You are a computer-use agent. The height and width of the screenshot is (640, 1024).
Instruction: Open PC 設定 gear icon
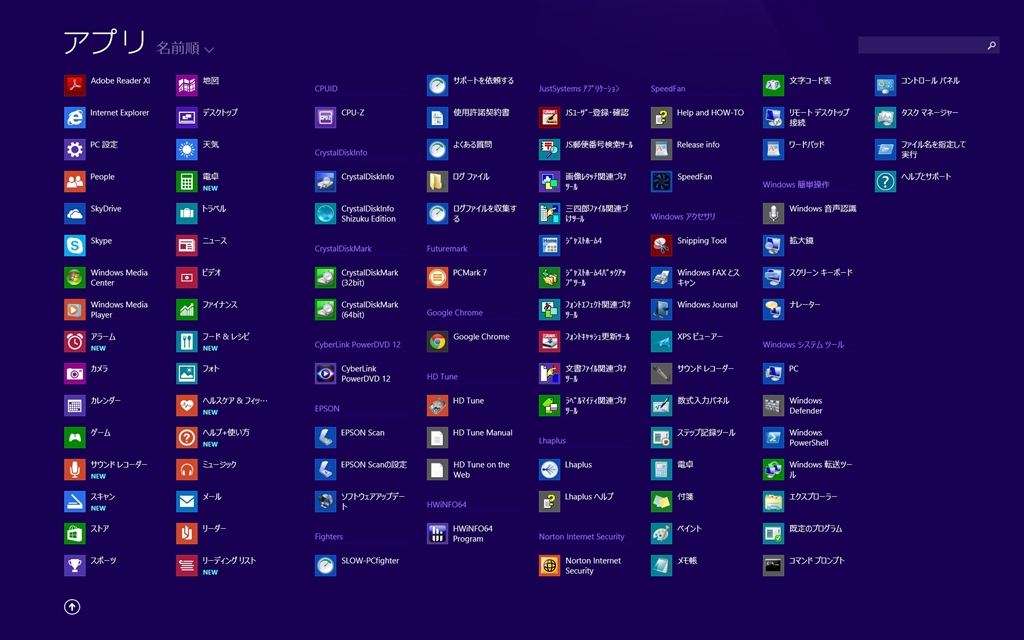tap(74, 150)
